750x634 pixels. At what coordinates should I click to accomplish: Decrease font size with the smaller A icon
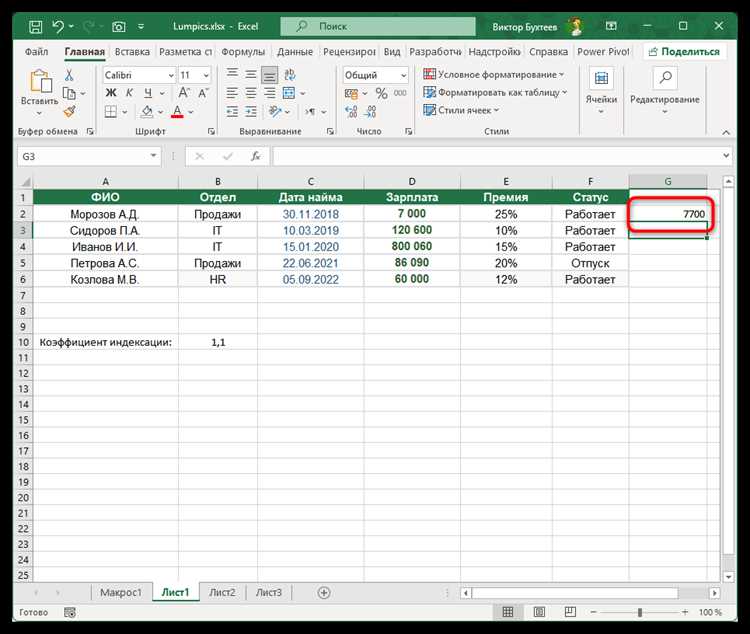(203, 93)
